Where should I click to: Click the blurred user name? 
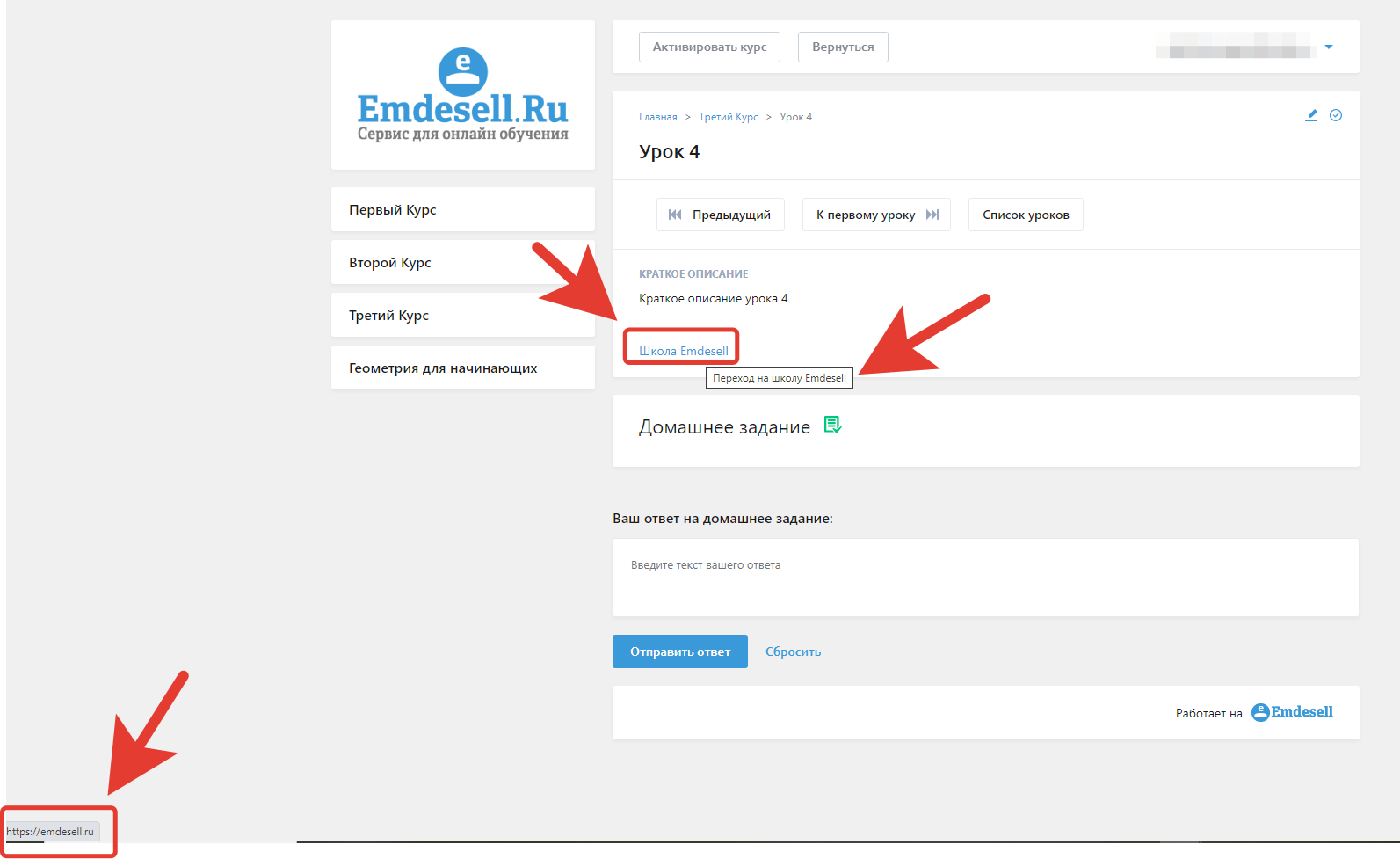1236,46
